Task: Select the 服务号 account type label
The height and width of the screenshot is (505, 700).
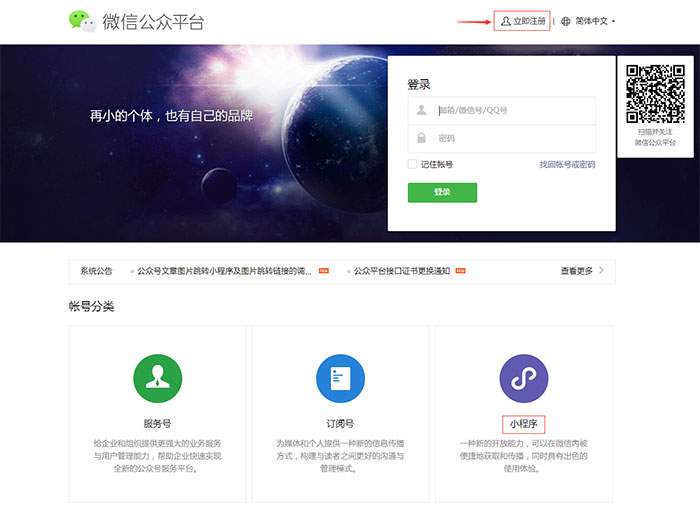Action: (x=157, y=423)
